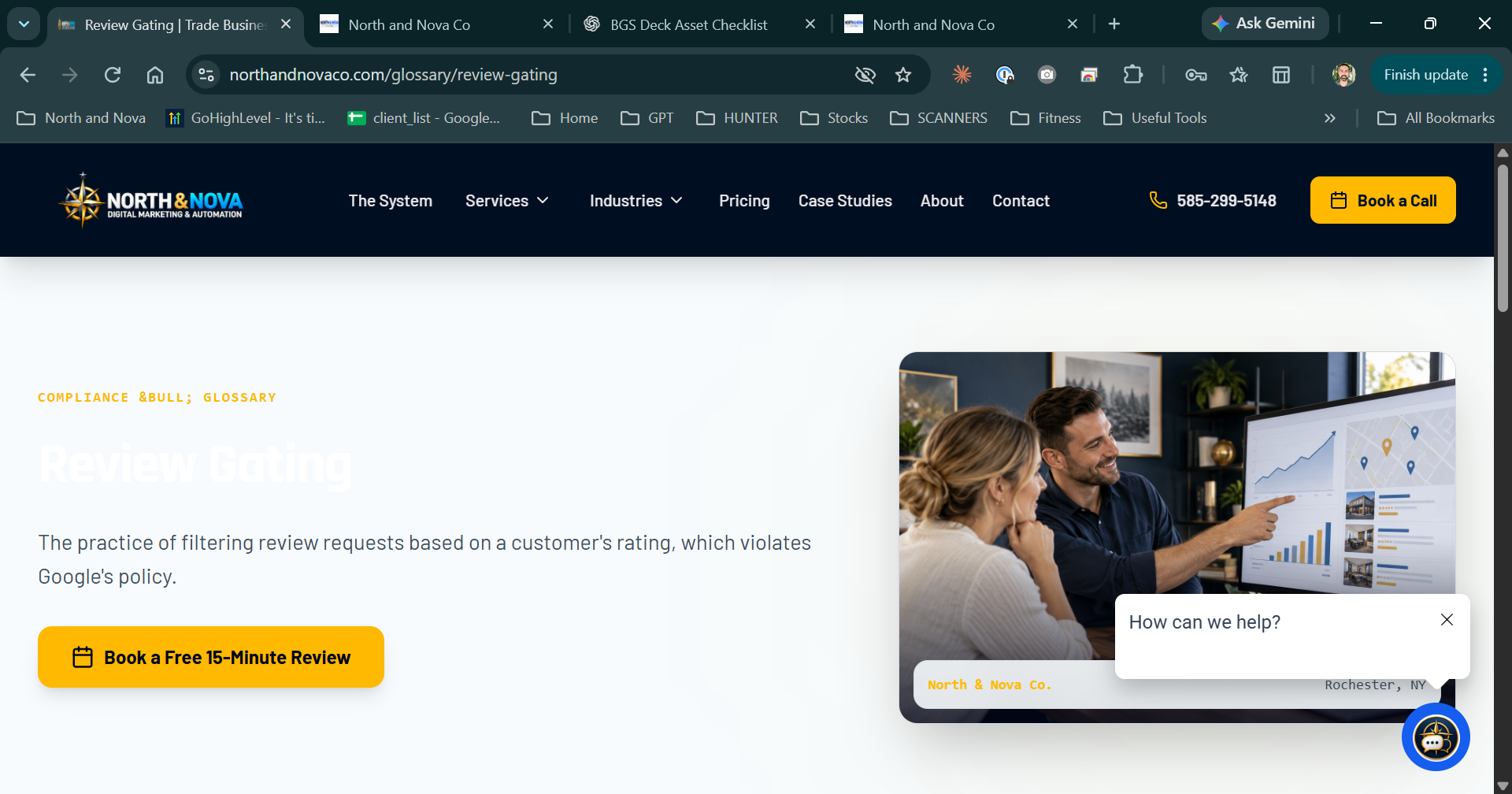Switch to the second North and Nova Co tab
Image resolution: width=1512 pixels, height=794 pixels.
[x=933, y=24]
